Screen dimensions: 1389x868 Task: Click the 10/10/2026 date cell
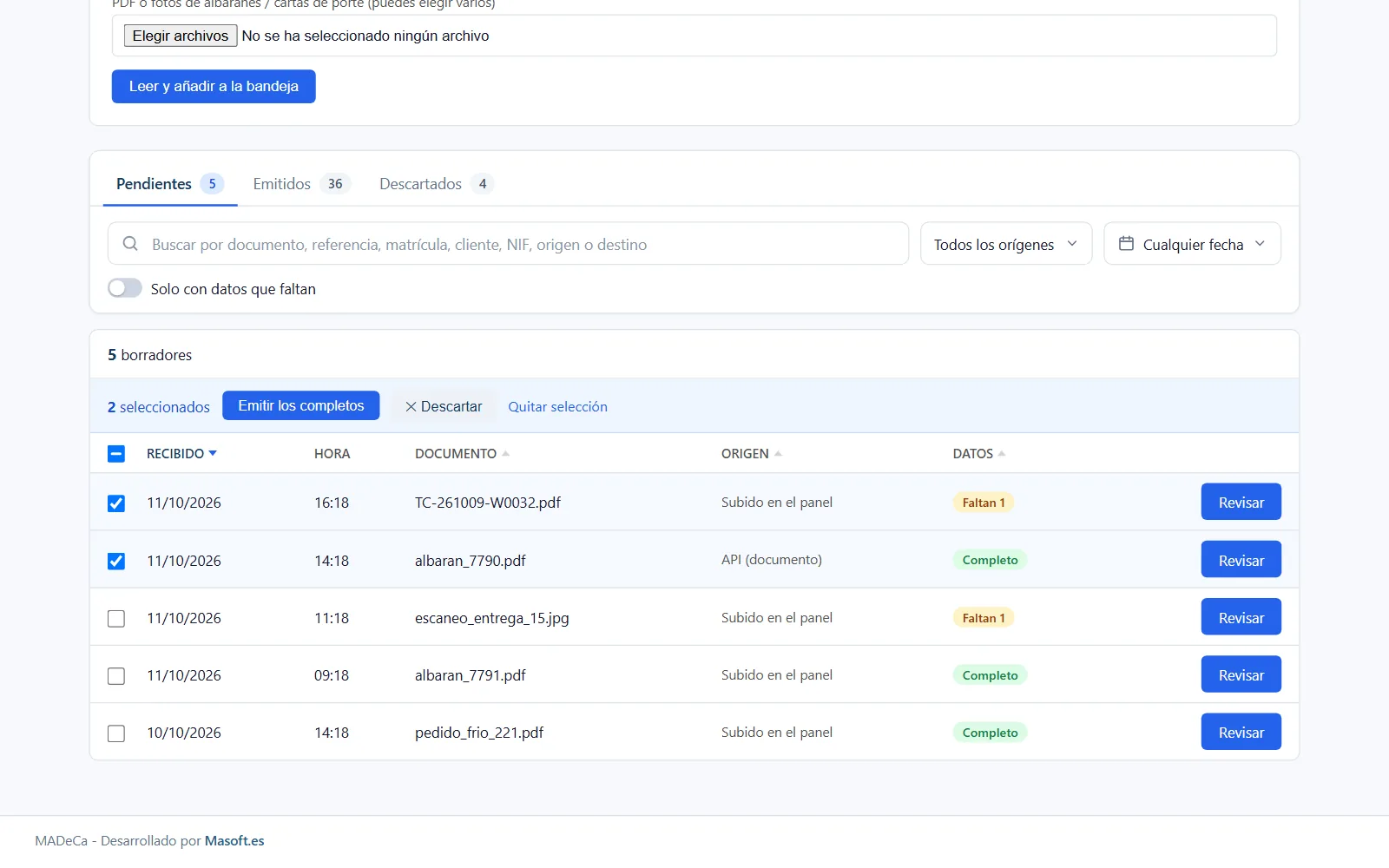click(x=184, y=733)
